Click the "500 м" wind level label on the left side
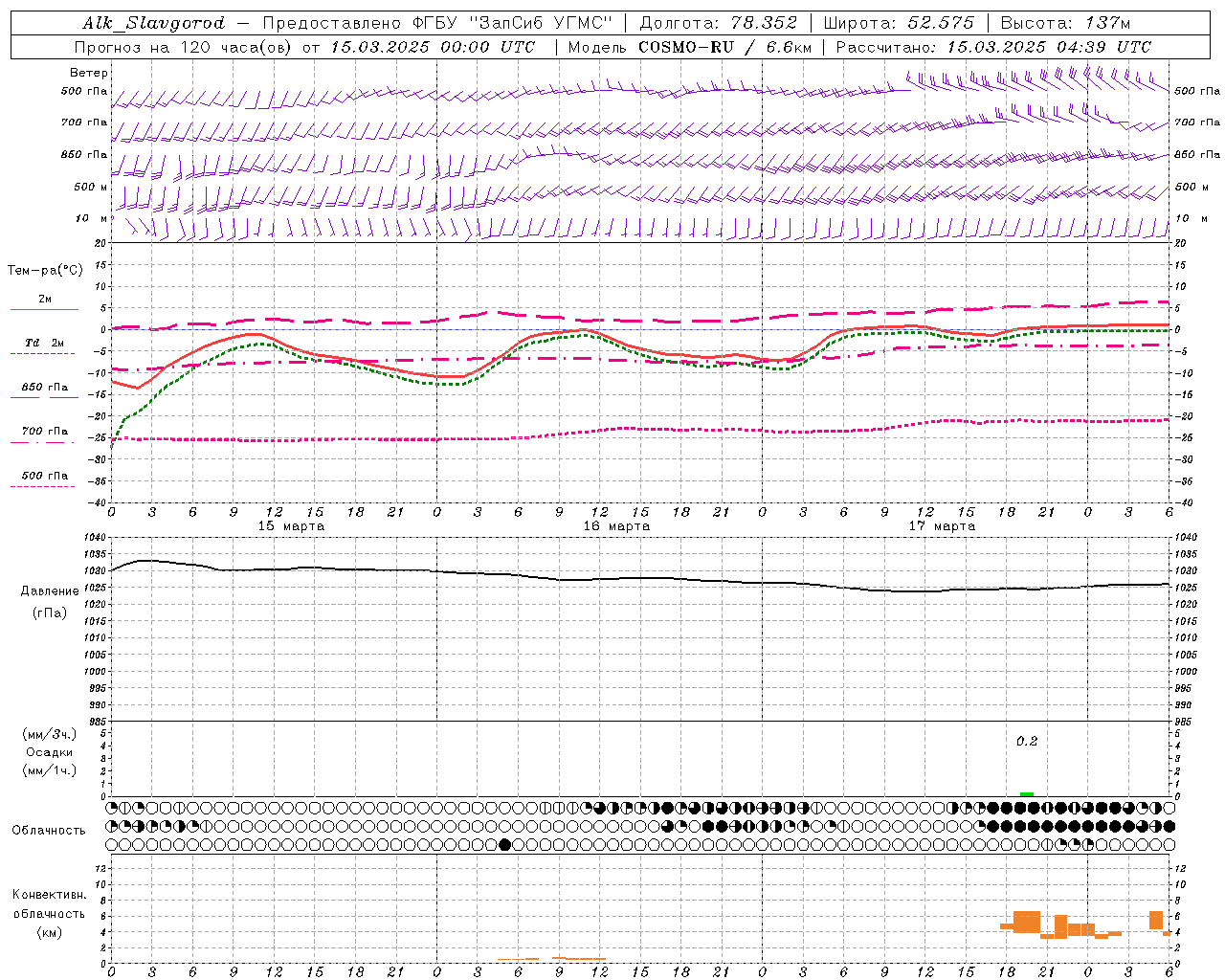 tap(91, 187)
